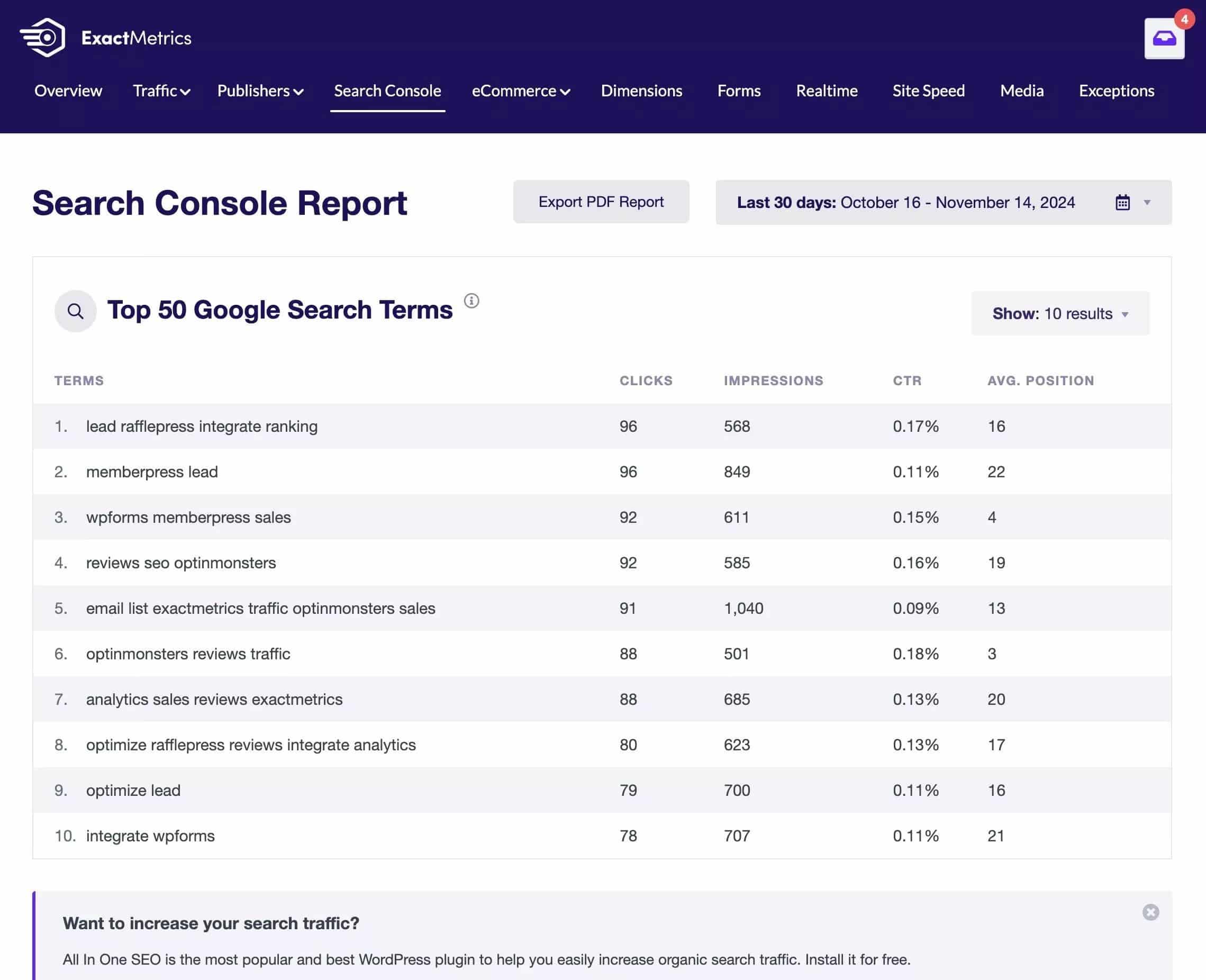Click the calendar icon in date picker
Viewport: 1206px width, 980px height.
(x=1122, y=202)
